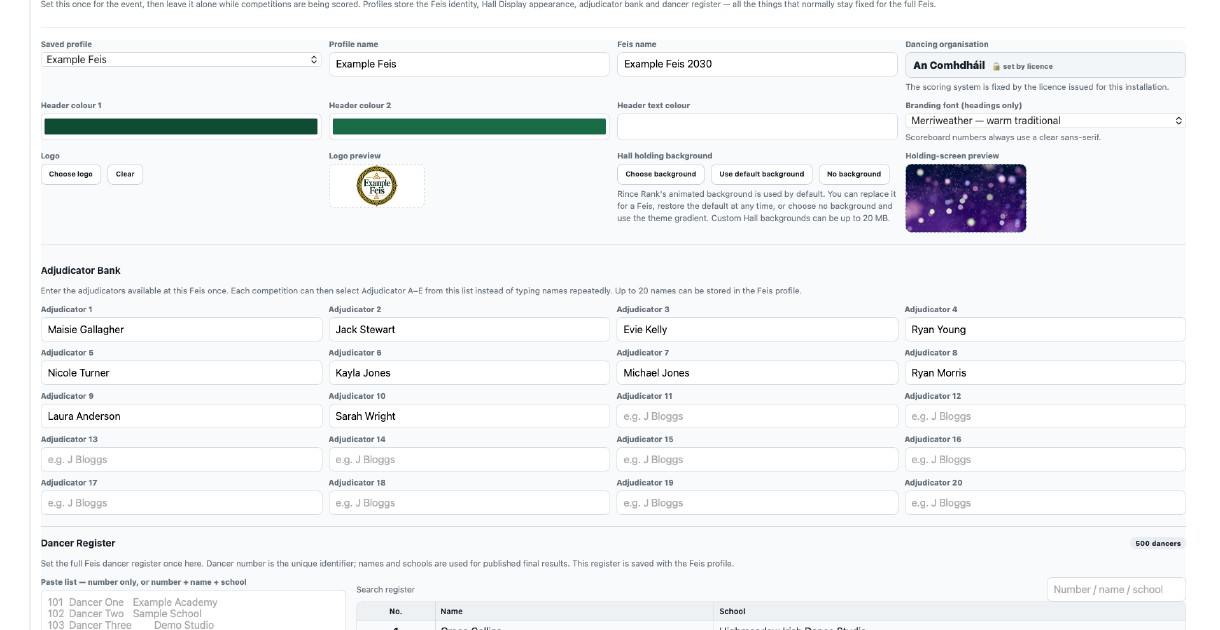The height and width of the screenshot is (630, 1220).
Task: Click the holding-screen preview thumbnail
Action: tap(966, 198)
